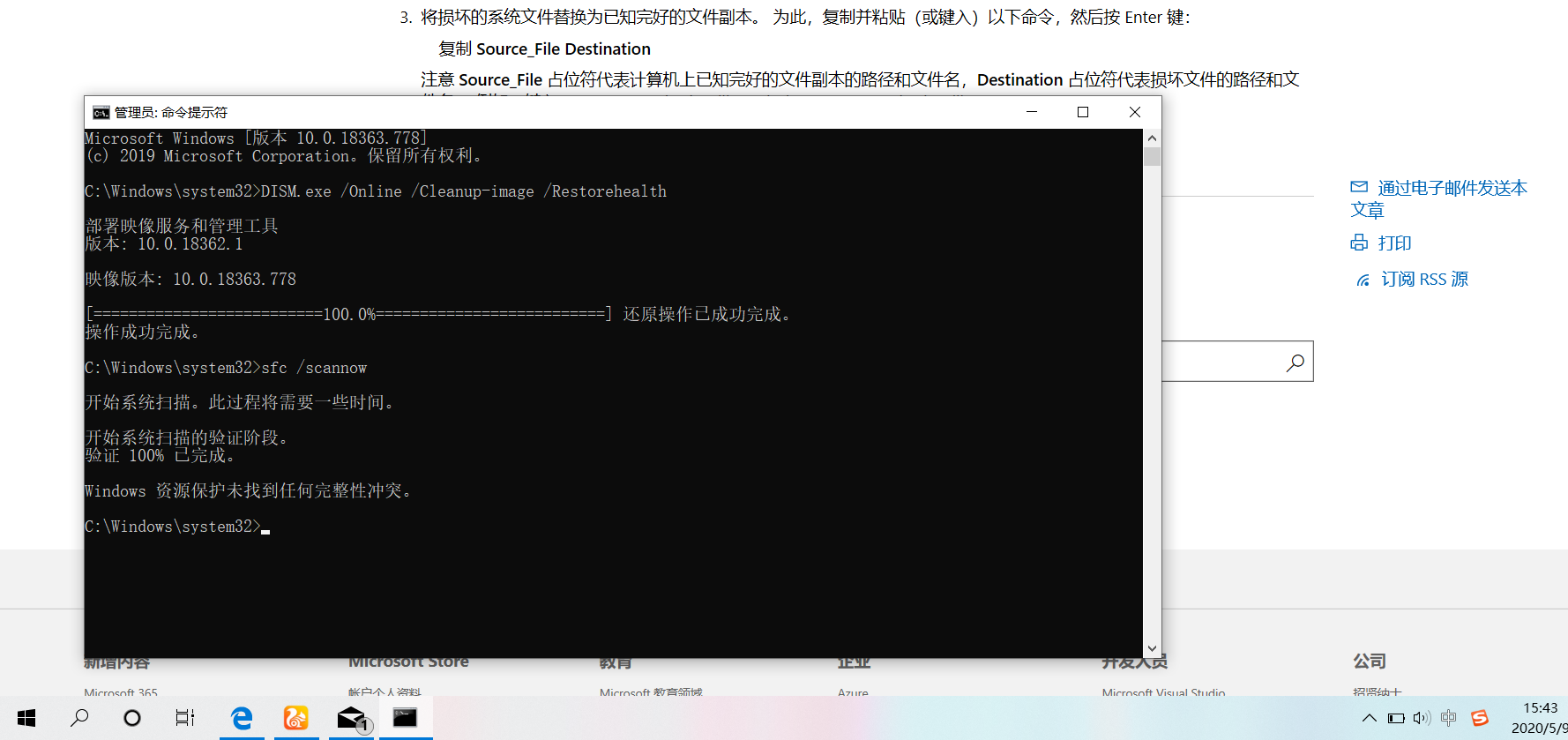Image resolution: width=1568 pixels, height=740 pixels.
Task: Click console scrollbar up arrow
Action: (1152, 138)
